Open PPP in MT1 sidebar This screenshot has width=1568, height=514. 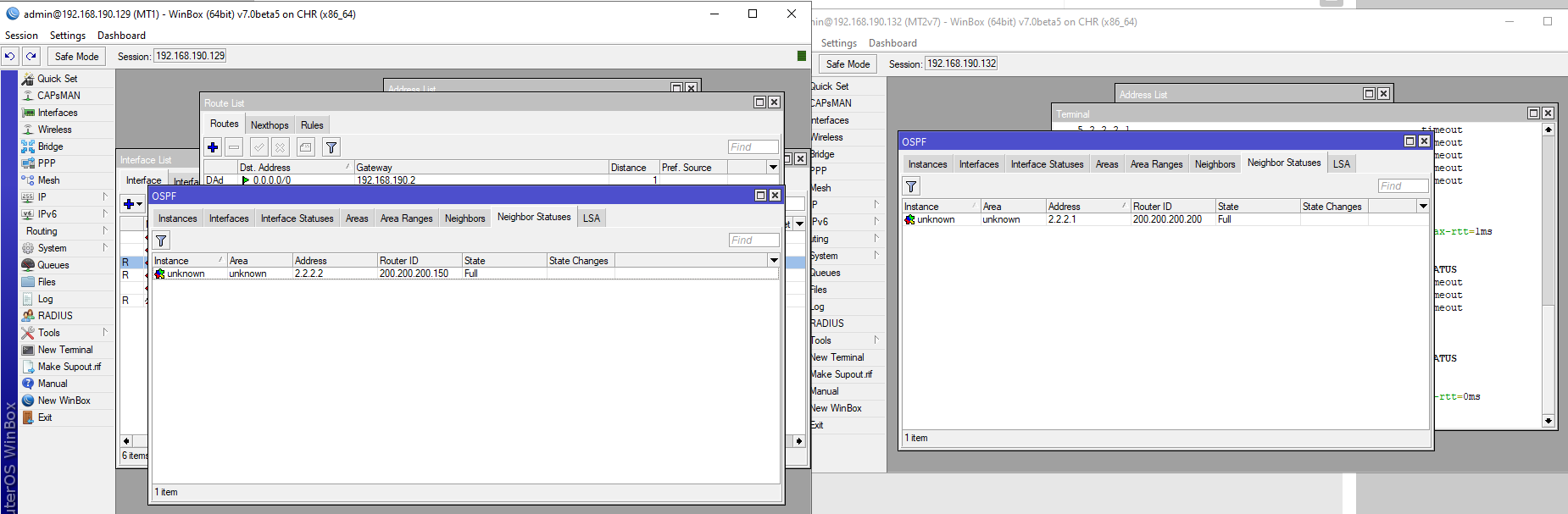(47, 163)
